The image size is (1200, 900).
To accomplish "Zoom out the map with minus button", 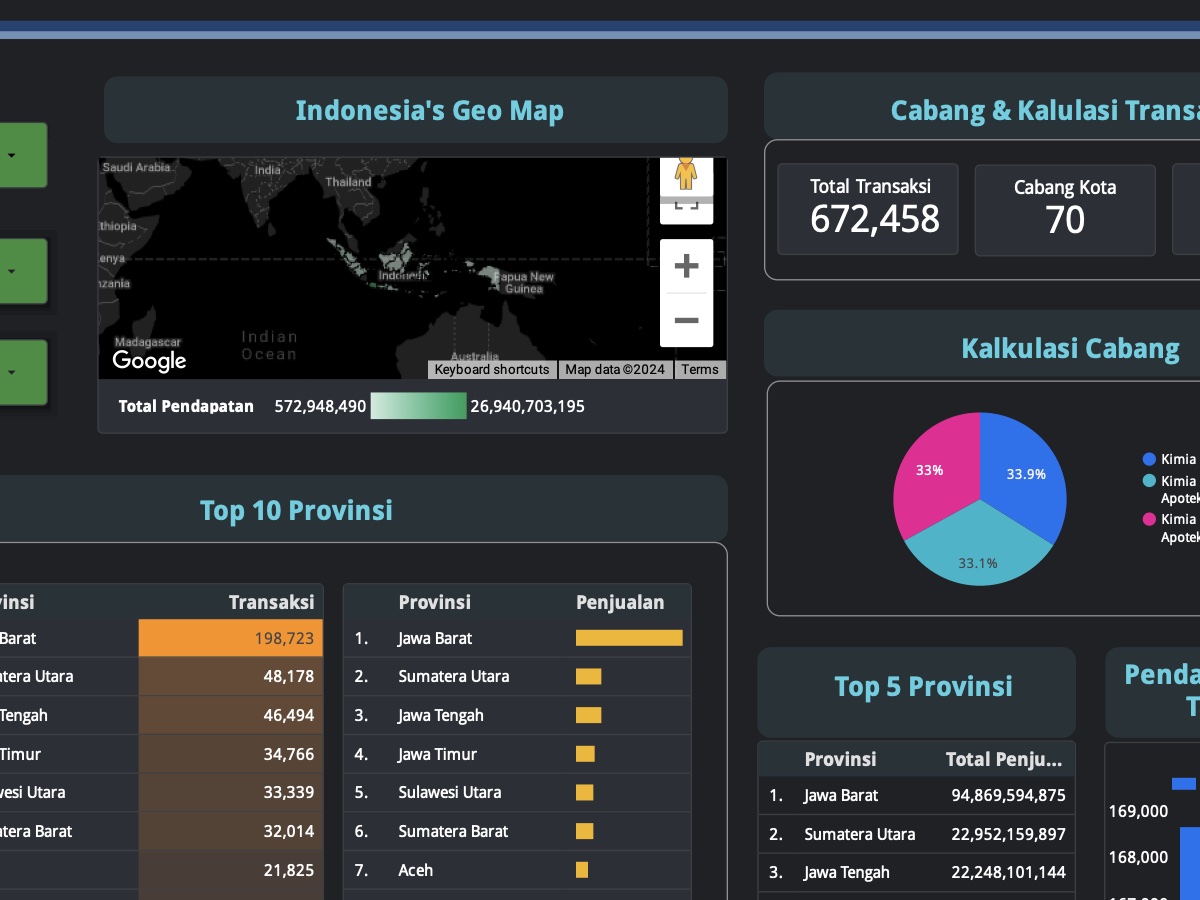I will coord(686,320).
